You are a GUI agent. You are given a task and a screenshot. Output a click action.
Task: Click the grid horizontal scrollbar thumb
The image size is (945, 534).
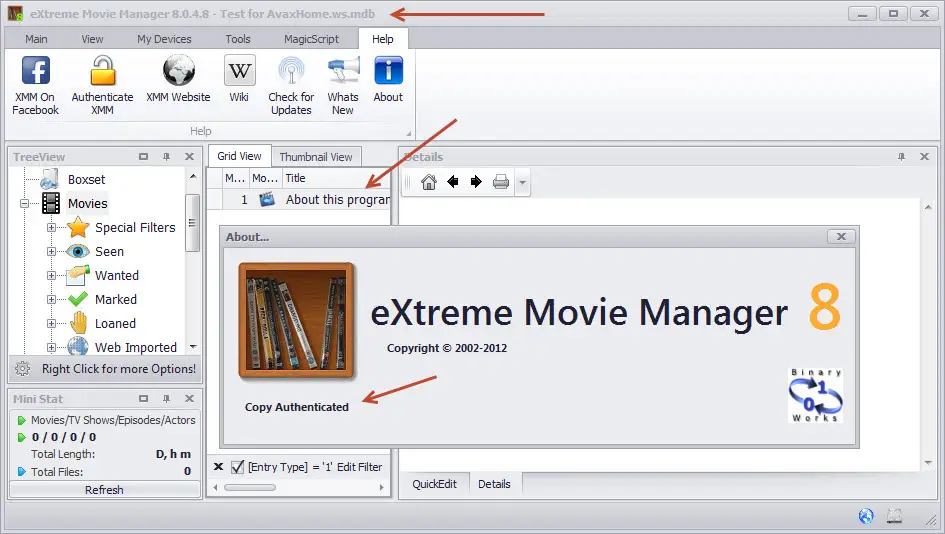(250, 488)
